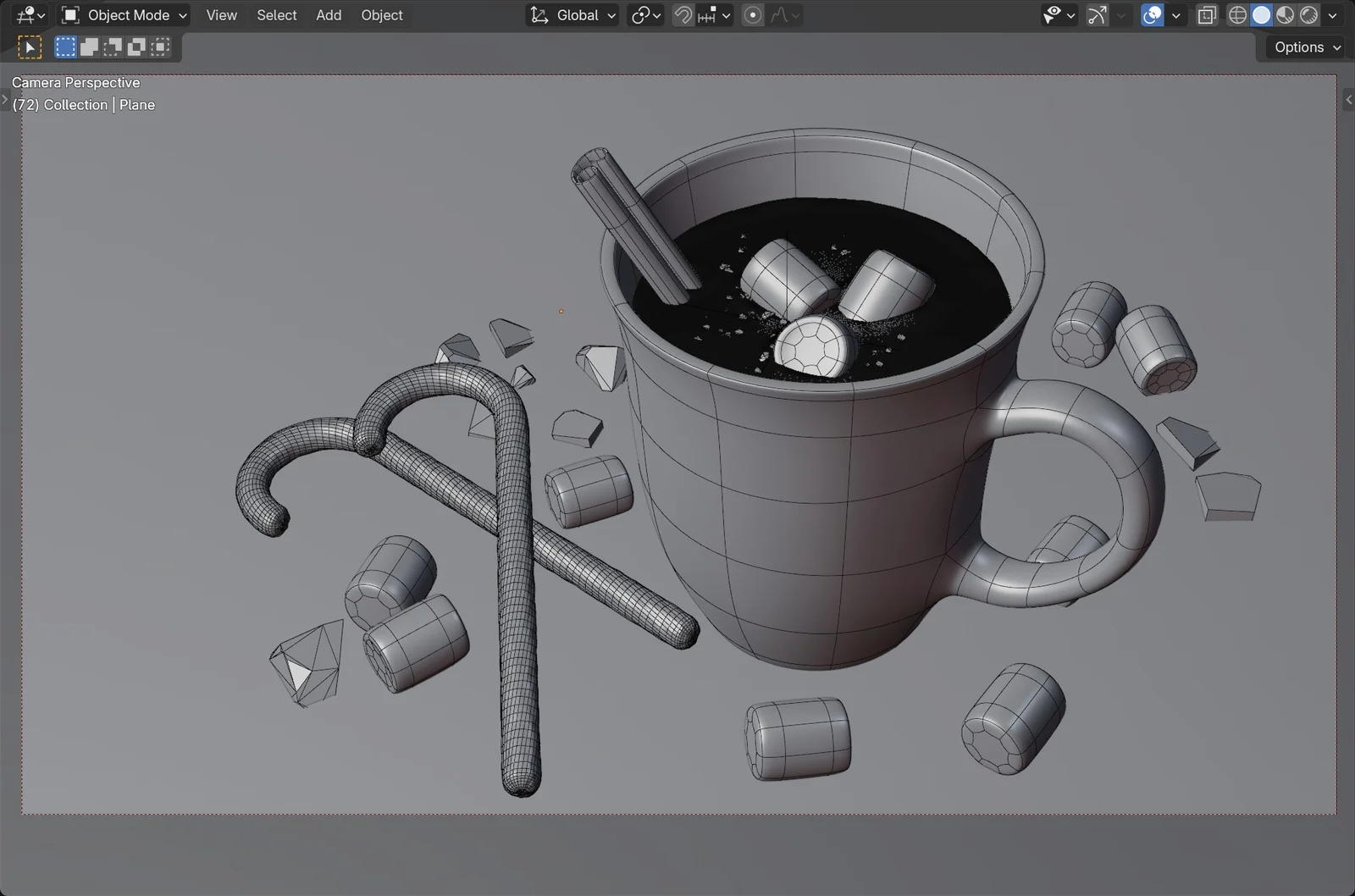Expand the right viewport sidebar arrow
This screenshot has width=1355, height=896.
[x=1348, y=99]
